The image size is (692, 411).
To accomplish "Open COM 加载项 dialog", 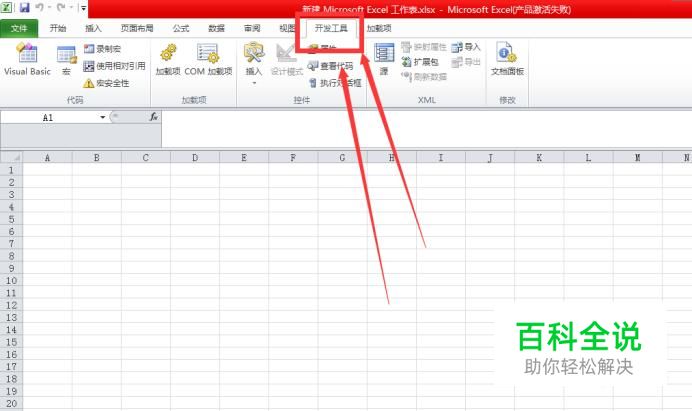I will (208, 59).
